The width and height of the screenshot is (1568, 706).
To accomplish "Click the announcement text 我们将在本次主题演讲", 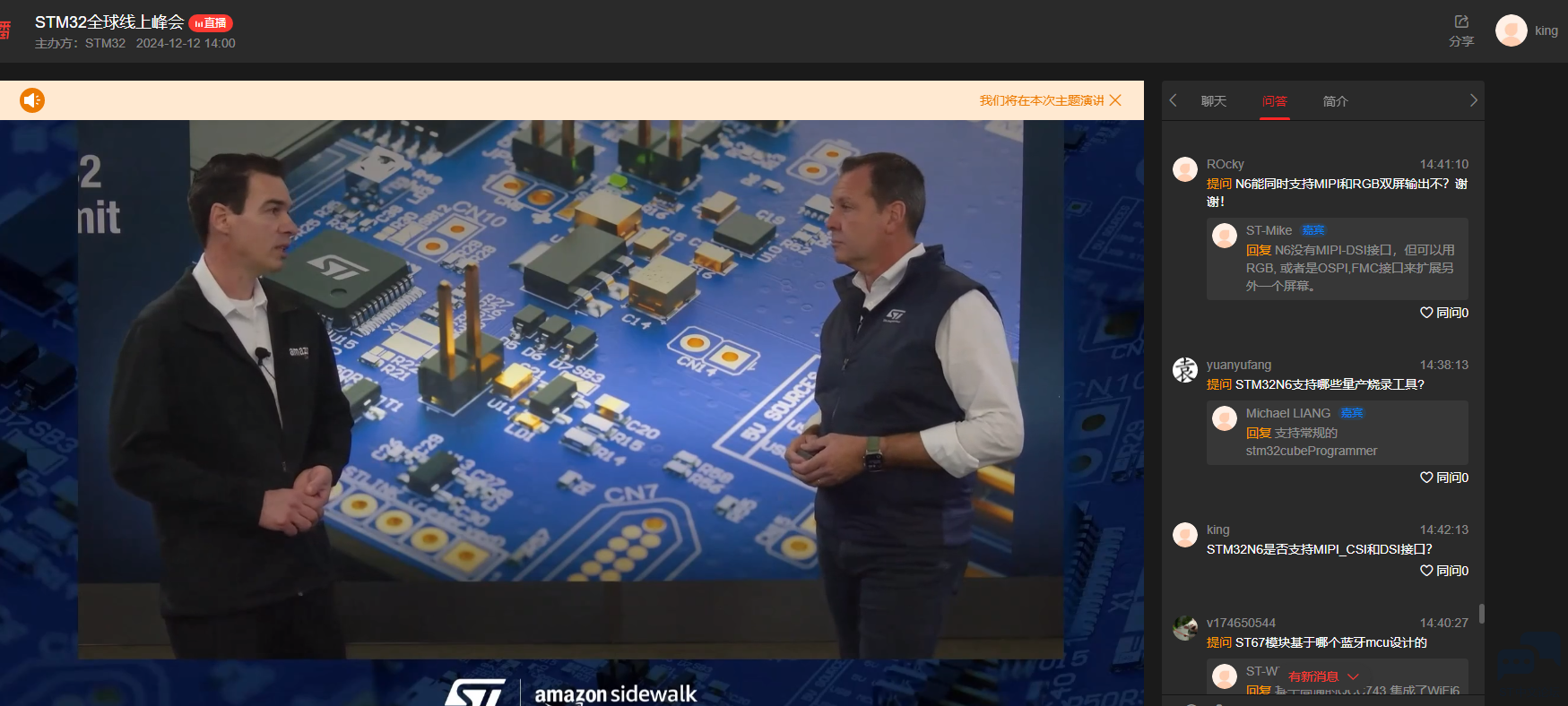I will 1042,100.
